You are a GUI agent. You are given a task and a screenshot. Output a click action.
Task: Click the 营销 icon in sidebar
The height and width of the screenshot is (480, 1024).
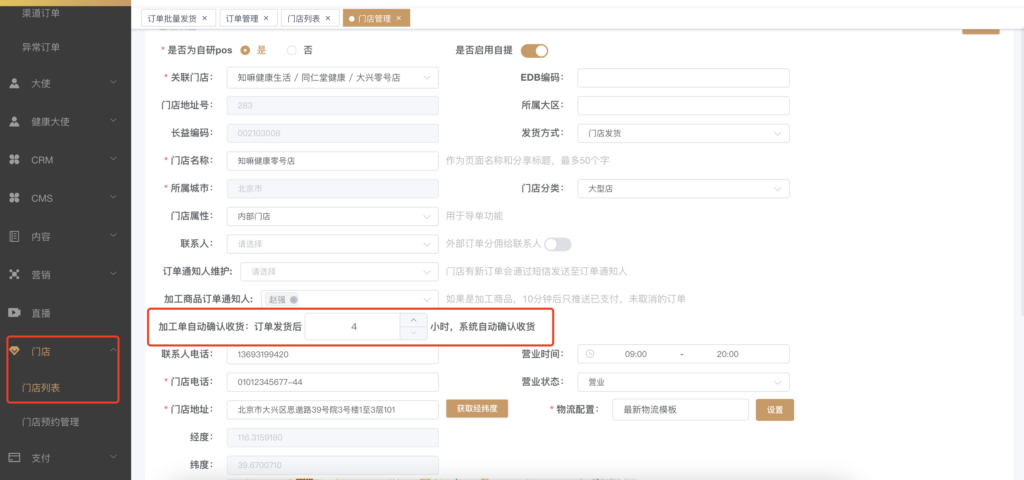(x=14, y=274)
